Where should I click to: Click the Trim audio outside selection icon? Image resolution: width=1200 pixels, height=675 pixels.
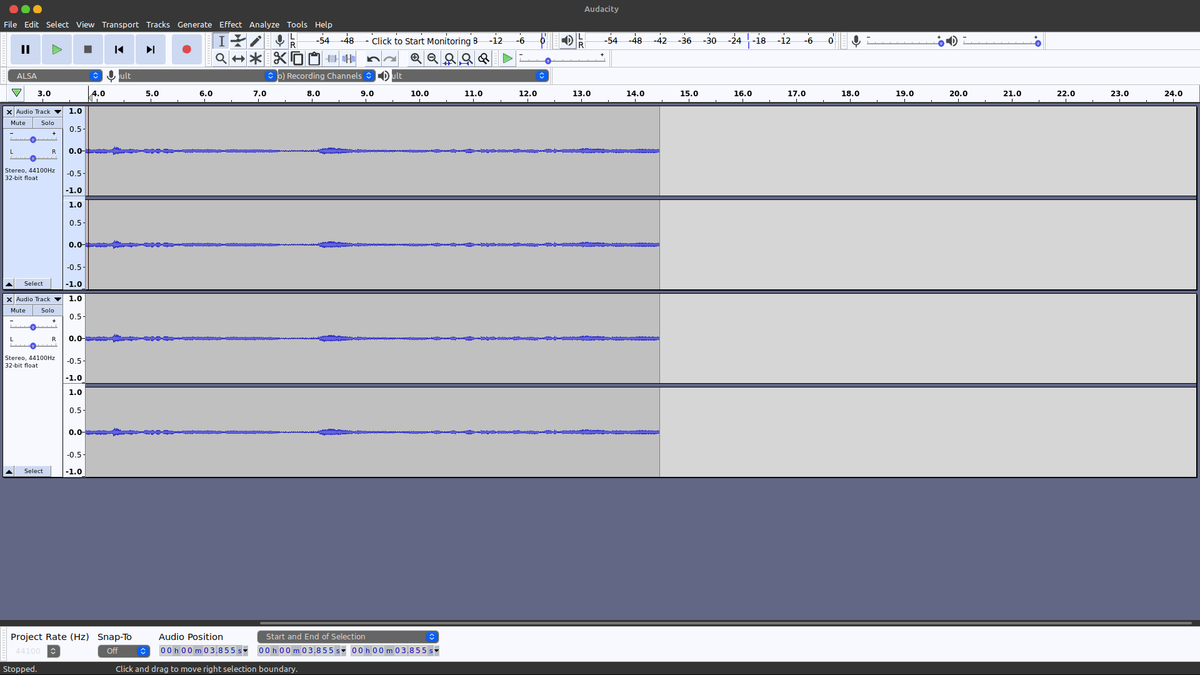point(332,59)
